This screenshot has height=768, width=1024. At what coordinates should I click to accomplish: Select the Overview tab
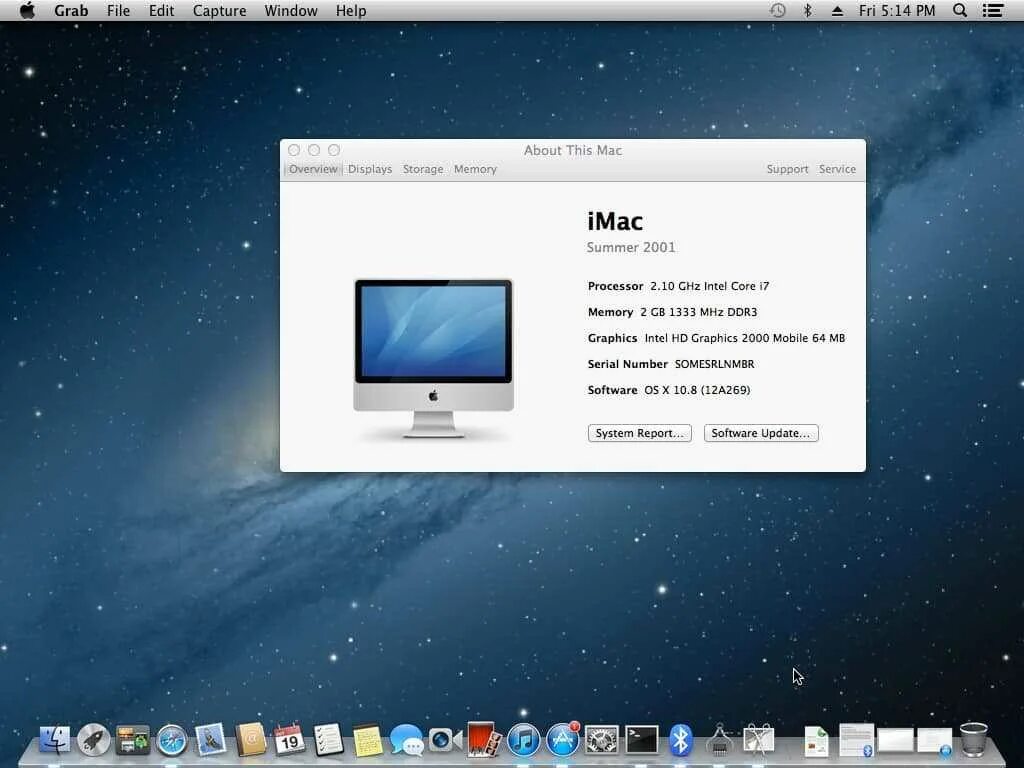click(313, 169)
